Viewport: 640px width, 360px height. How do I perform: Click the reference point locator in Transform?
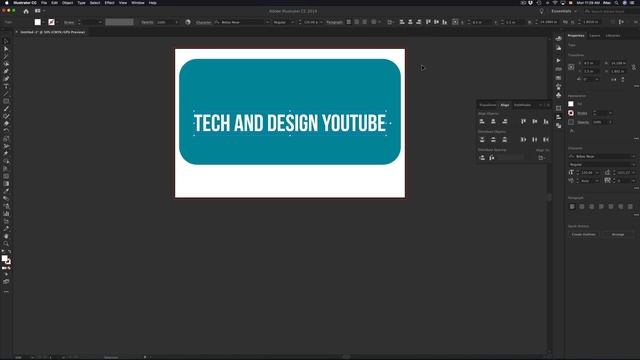[x=571, y=67]
